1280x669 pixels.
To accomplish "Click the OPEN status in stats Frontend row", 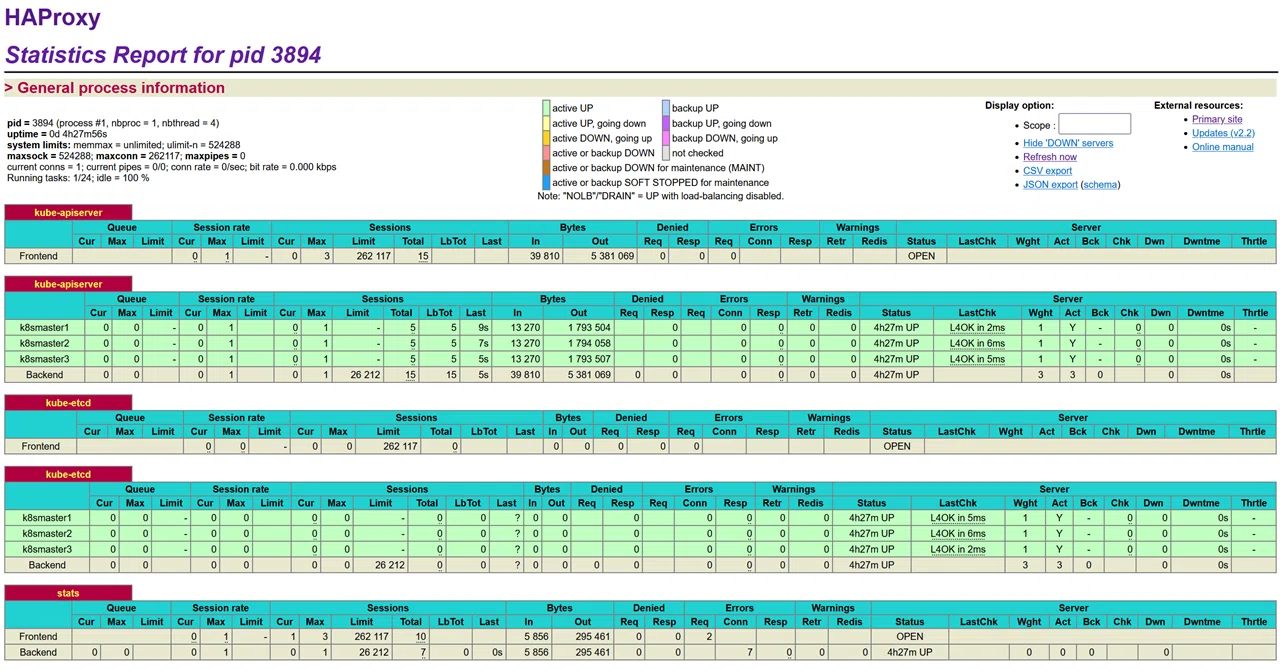I will pyautogui.click(x=910, y=636).
